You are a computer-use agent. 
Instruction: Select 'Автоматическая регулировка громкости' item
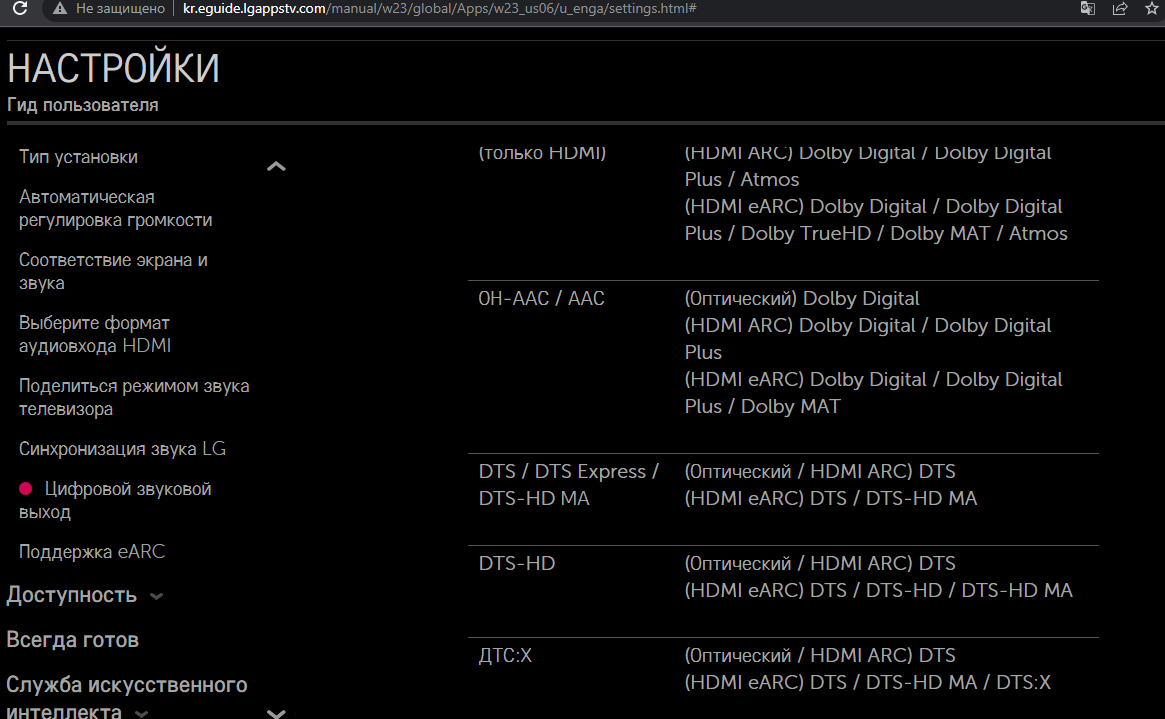pos(115,208)
